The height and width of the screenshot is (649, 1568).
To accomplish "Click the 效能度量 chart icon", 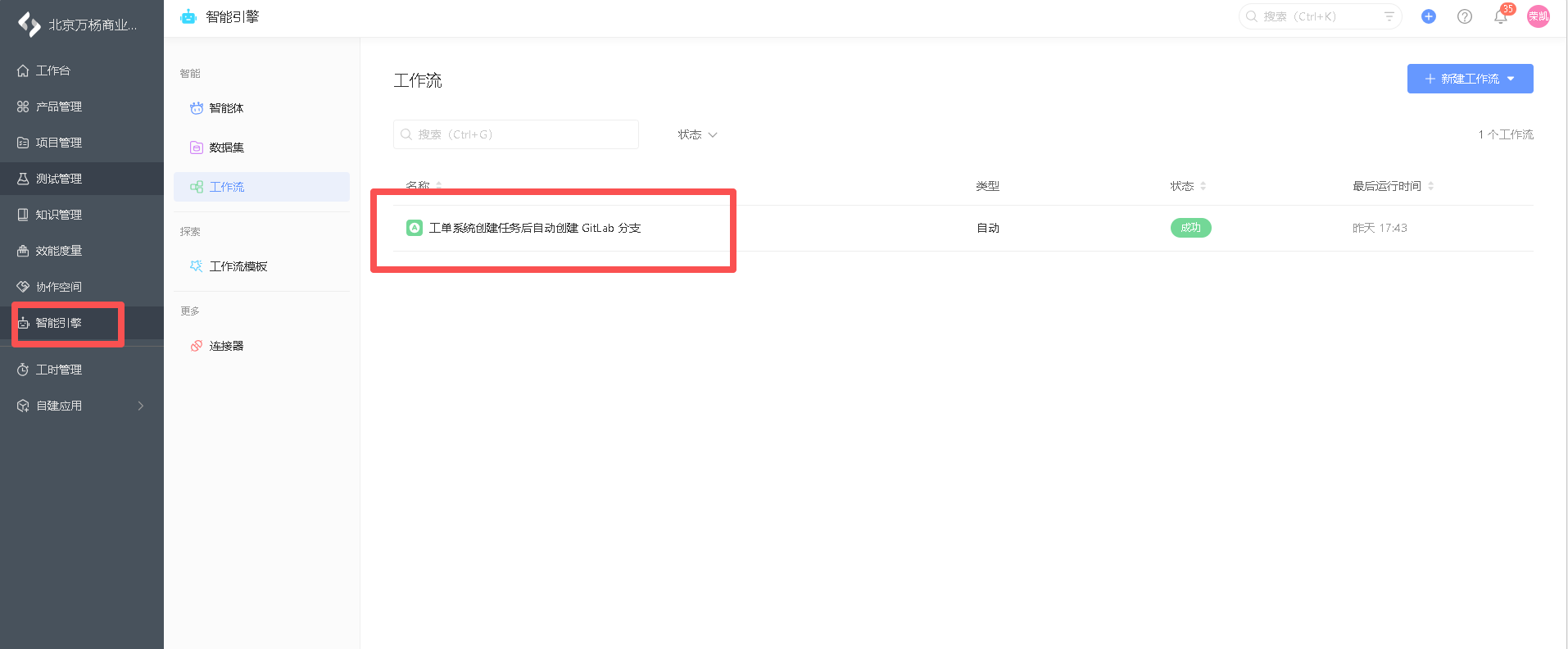I will click(23, 251).
